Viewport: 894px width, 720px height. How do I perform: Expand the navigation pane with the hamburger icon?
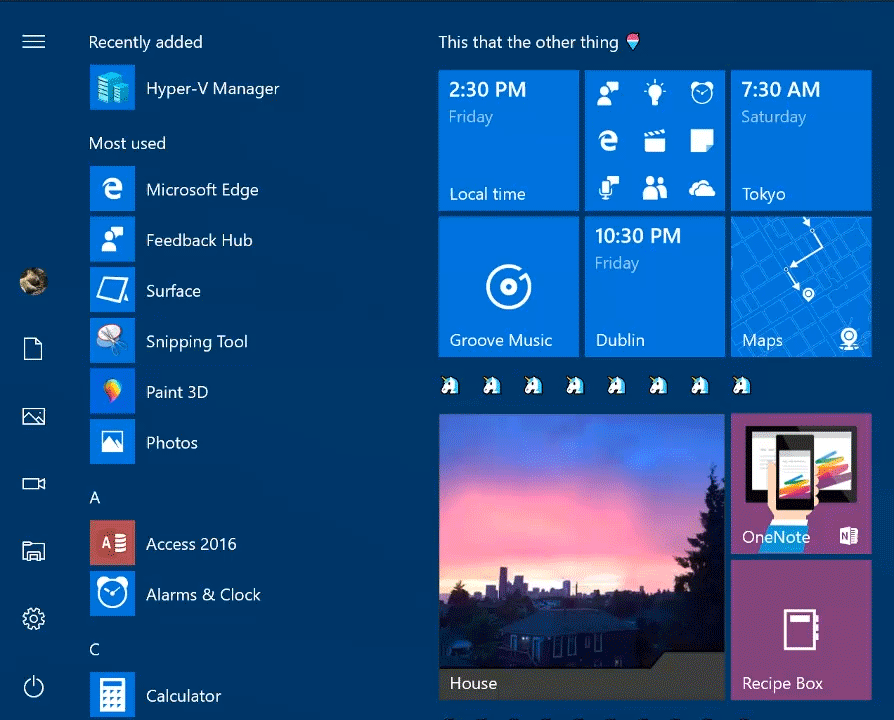(x=33, y=41)
